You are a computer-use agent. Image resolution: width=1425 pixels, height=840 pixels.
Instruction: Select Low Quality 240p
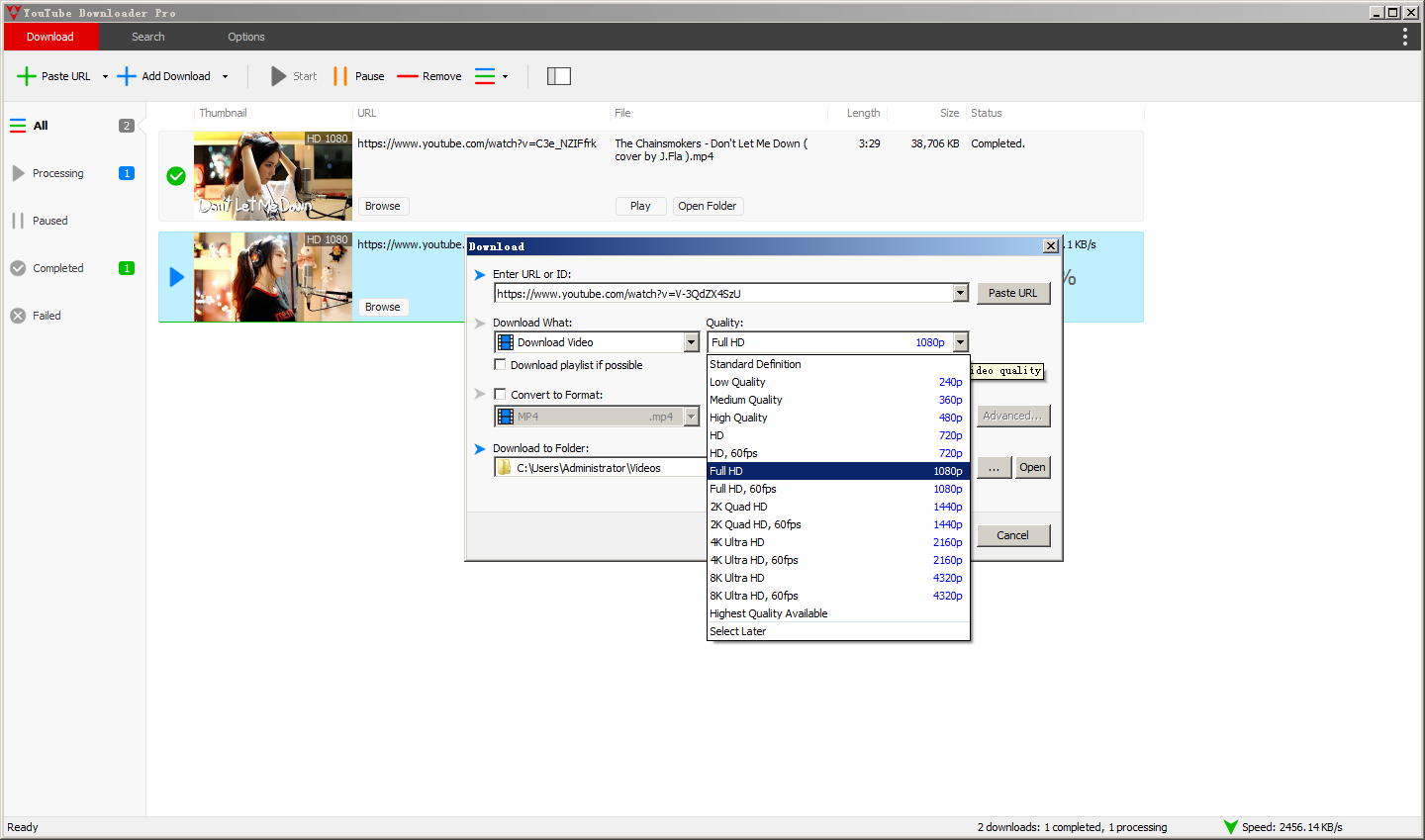pos(838,382)
